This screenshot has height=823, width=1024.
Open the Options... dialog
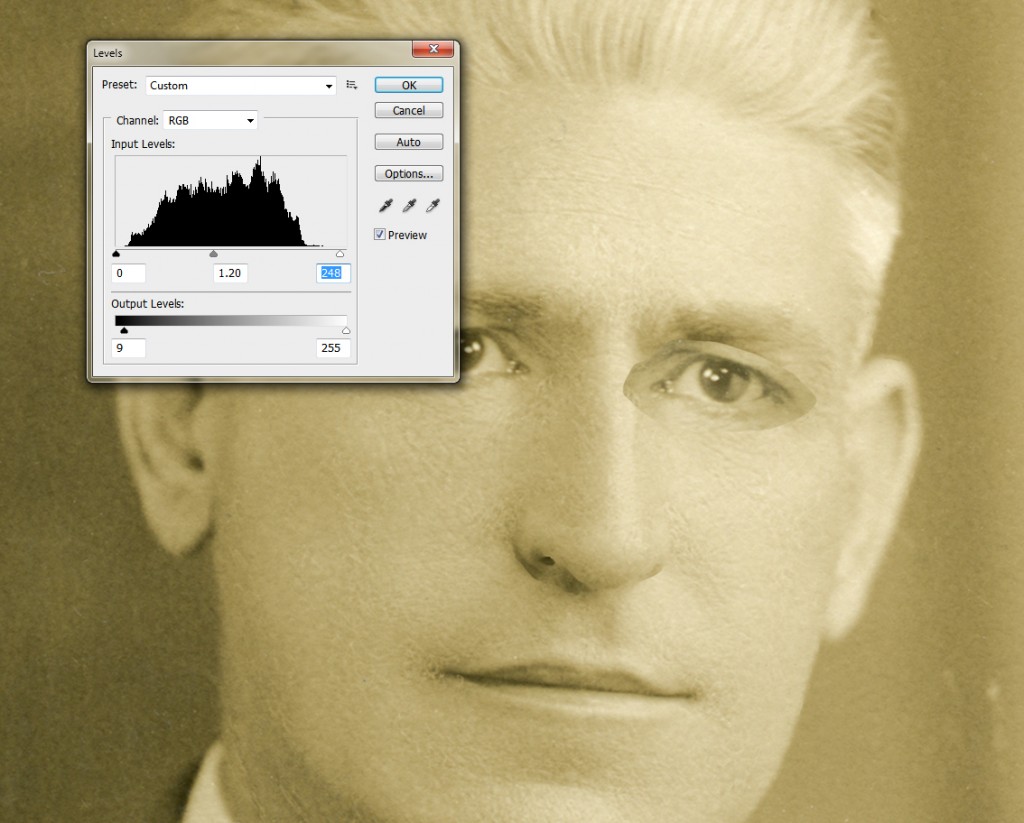pos(408,174)
